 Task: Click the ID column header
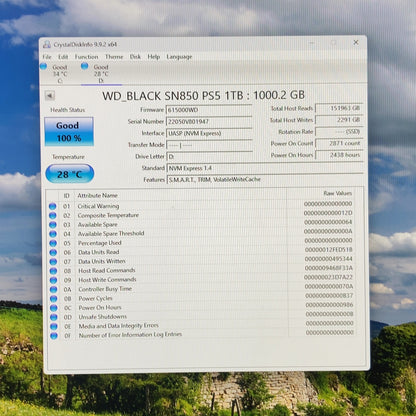tap(66, 196)
